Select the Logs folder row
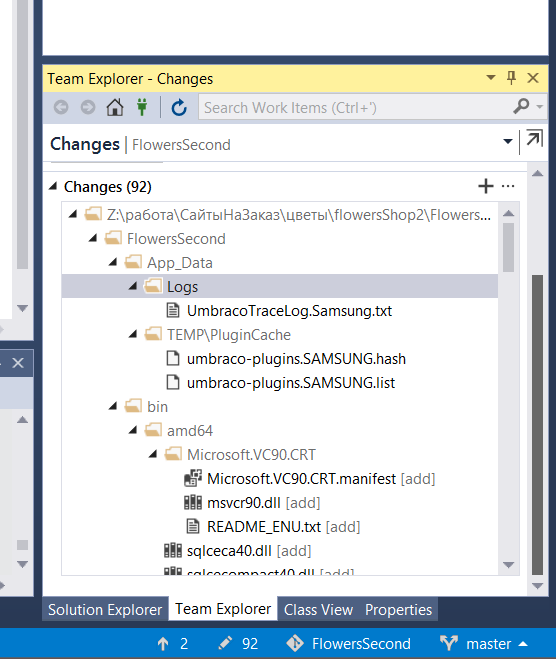The height and width of the screenshot is (659, 556). tap(280, 286)
